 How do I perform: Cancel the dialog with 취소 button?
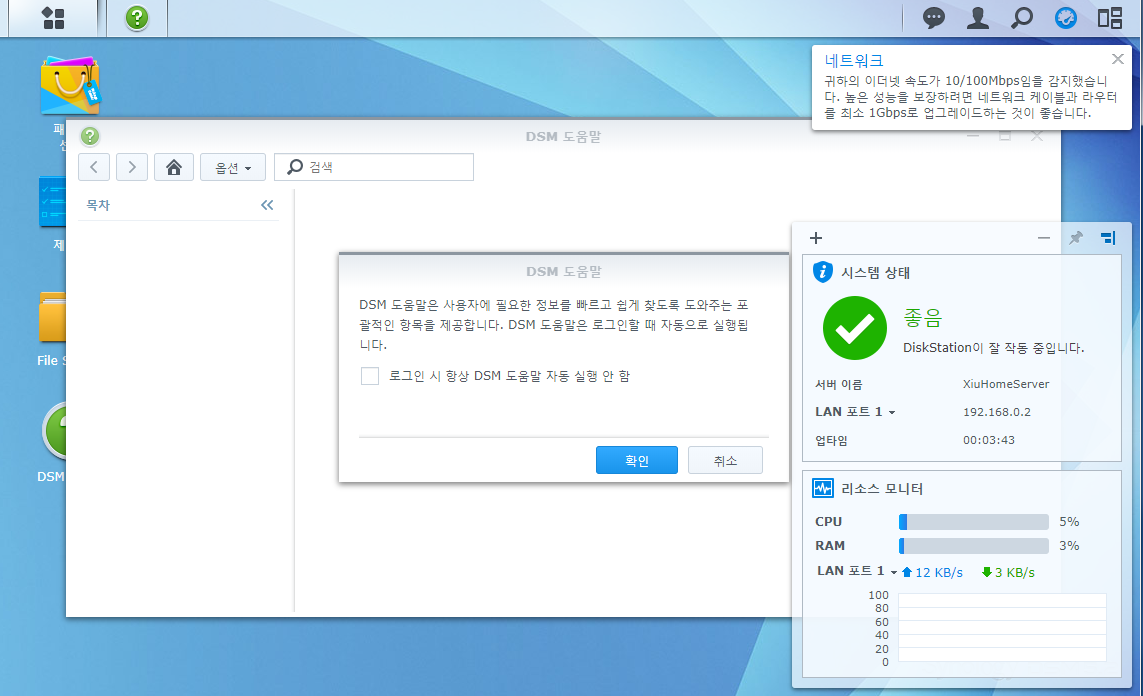[x=725, y=461]
